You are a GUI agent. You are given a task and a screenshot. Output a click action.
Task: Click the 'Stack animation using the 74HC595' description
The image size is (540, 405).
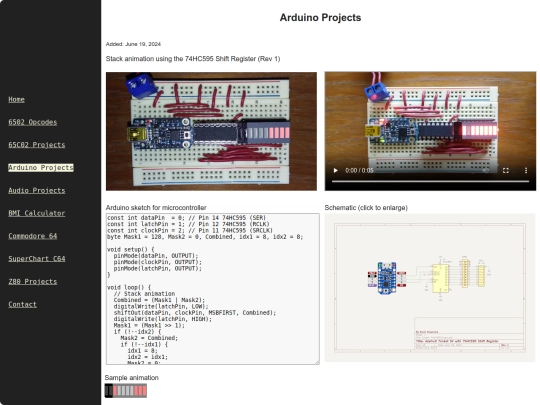pos(193,59)
